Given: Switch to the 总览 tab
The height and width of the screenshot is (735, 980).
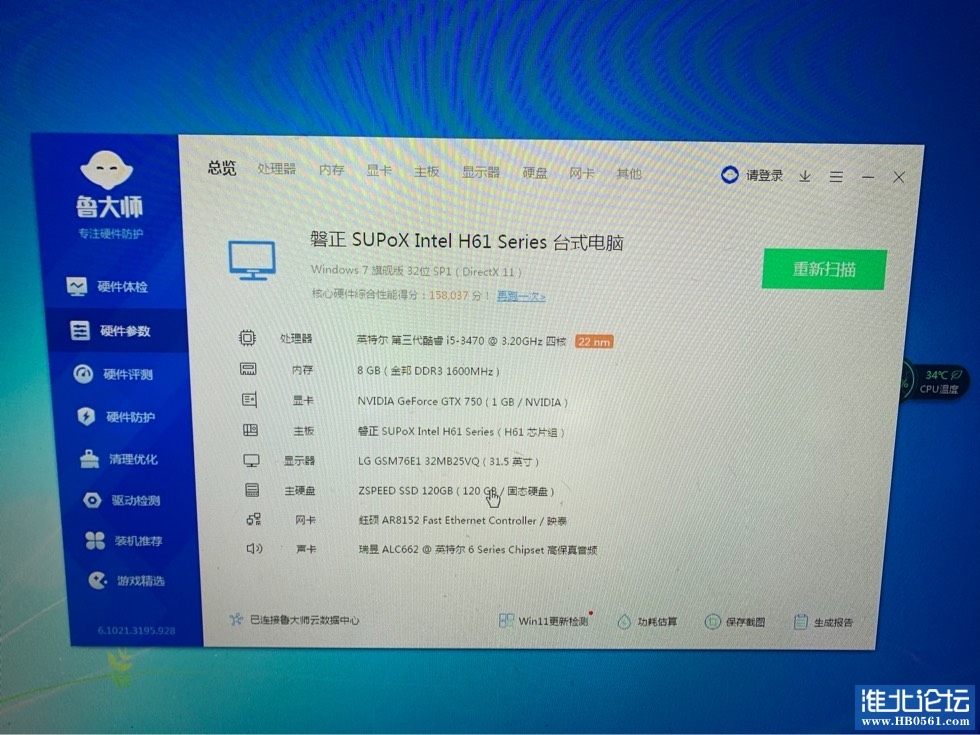Looking at the screenshot, I should pos(222,168).
